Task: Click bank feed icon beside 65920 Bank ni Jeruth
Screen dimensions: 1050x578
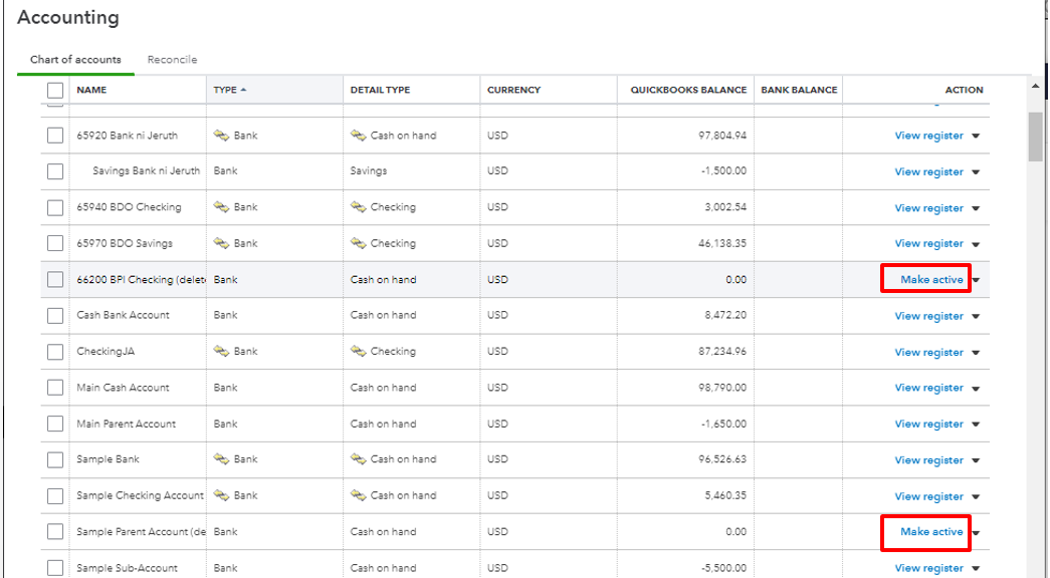Action: (x=221, y=135)
